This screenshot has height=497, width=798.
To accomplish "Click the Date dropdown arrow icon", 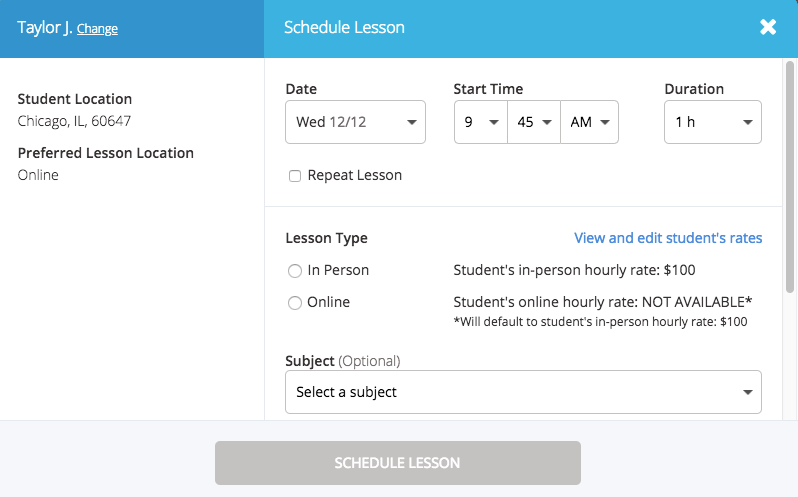I will pos(411,123).
